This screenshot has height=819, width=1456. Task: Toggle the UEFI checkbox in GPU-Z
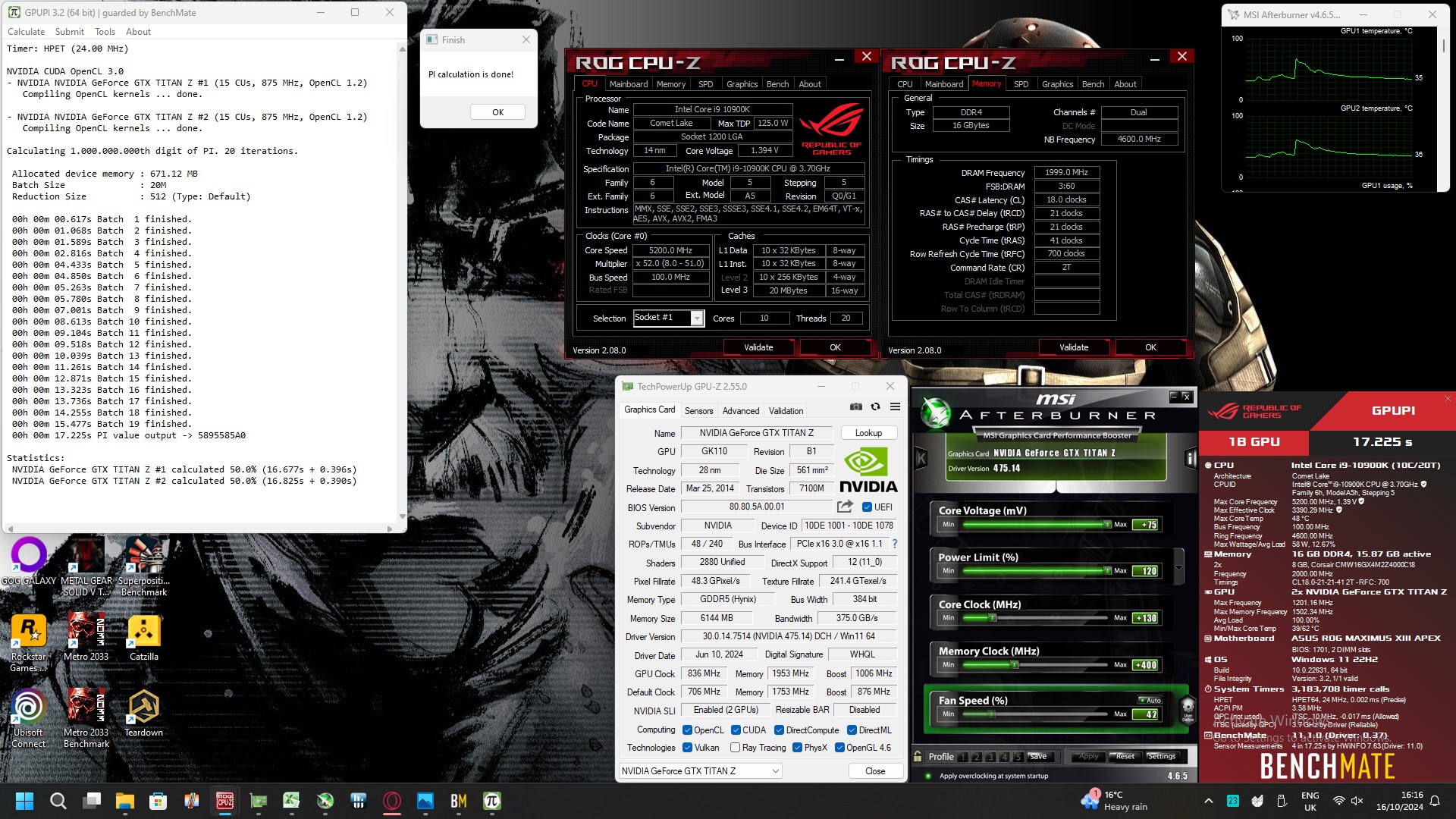click(x=867, y=507)
